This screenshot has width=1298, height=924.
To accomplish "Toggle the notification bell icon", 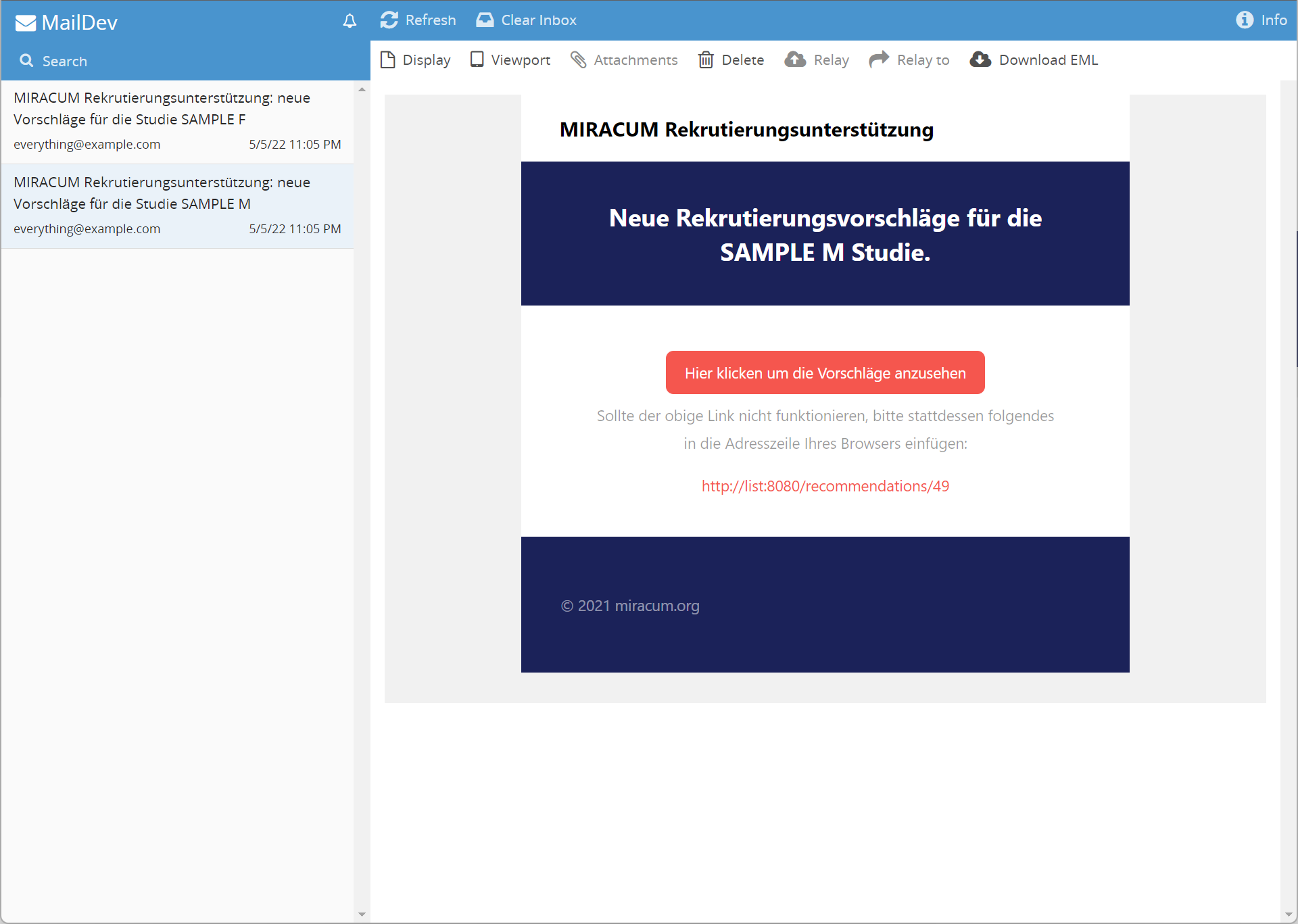I will (350, 21).
